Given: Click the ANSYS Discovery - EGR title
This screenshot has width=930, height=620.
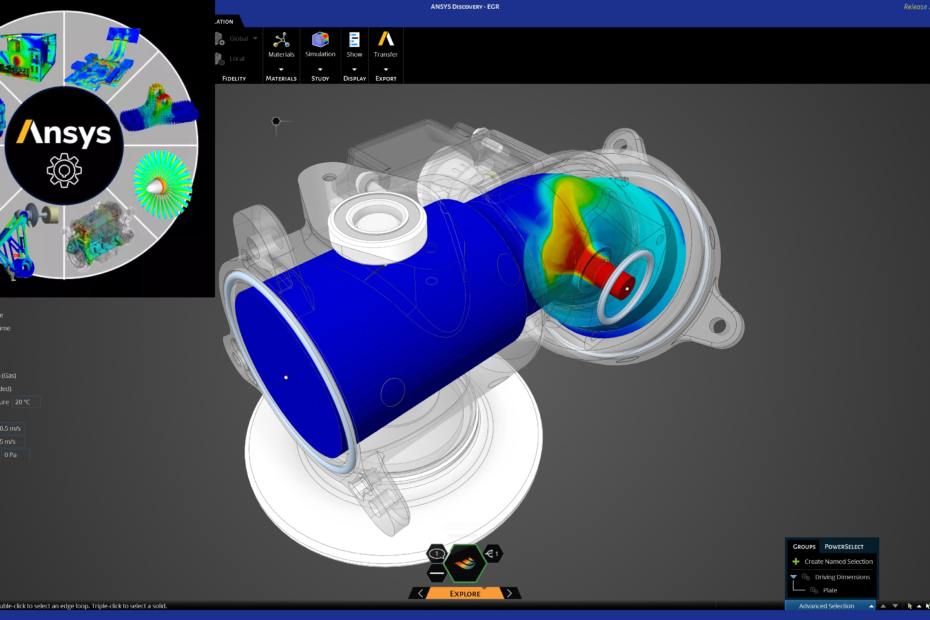Looking at the screenshot, I should pos(464,7).
